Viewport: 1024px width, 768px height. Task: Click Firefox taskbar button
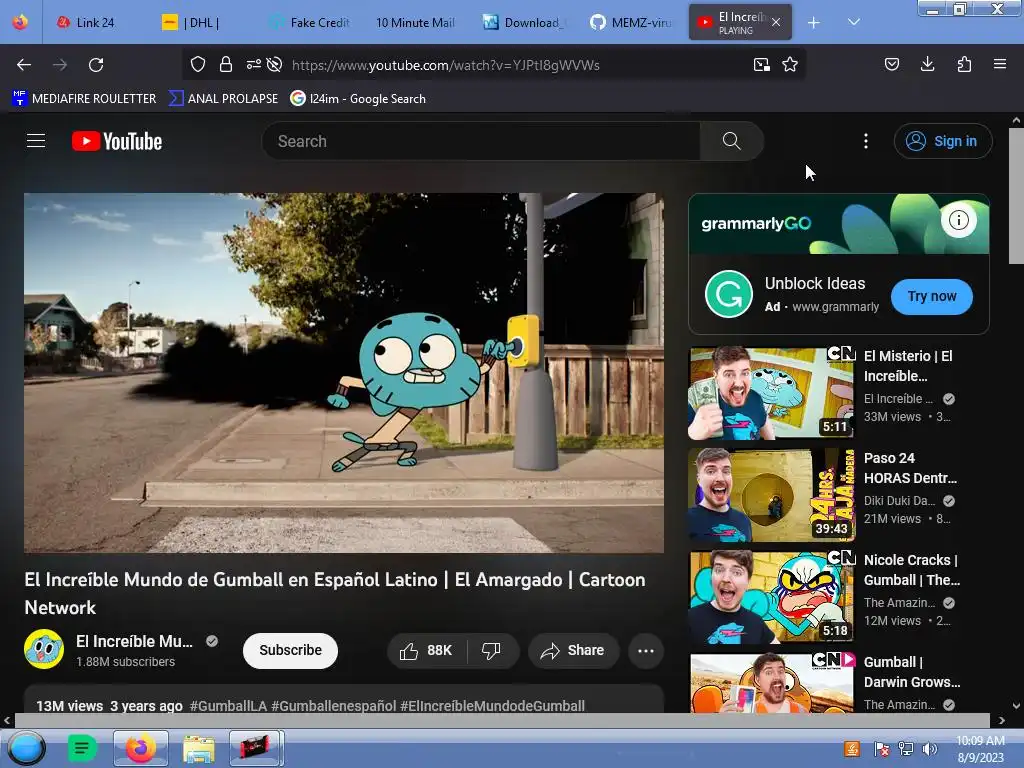click(140, 748)
